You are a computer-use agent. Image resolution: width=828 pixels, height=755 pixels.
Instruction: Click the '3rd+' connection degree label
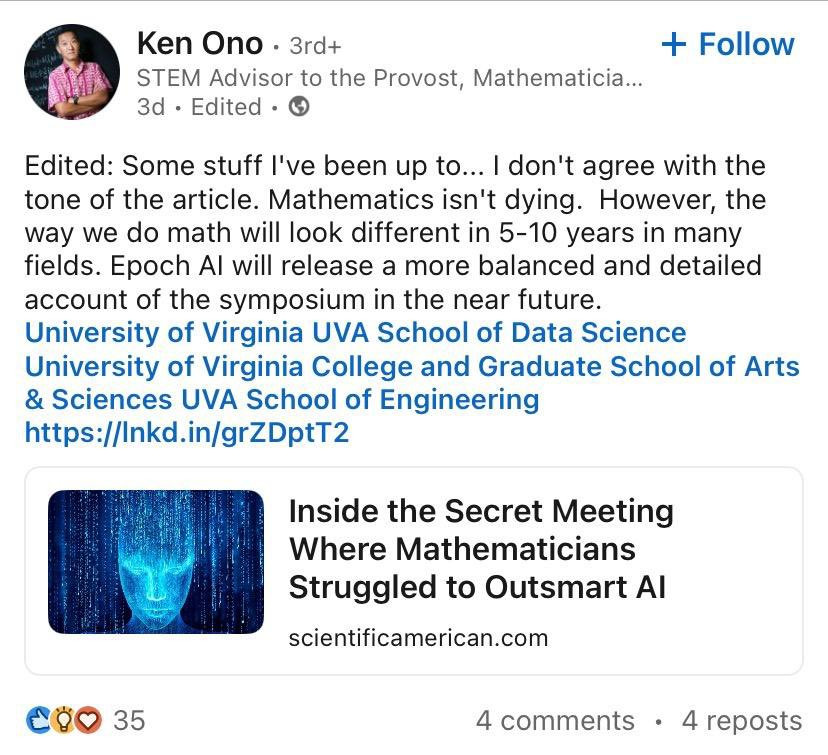click(316, 45)
